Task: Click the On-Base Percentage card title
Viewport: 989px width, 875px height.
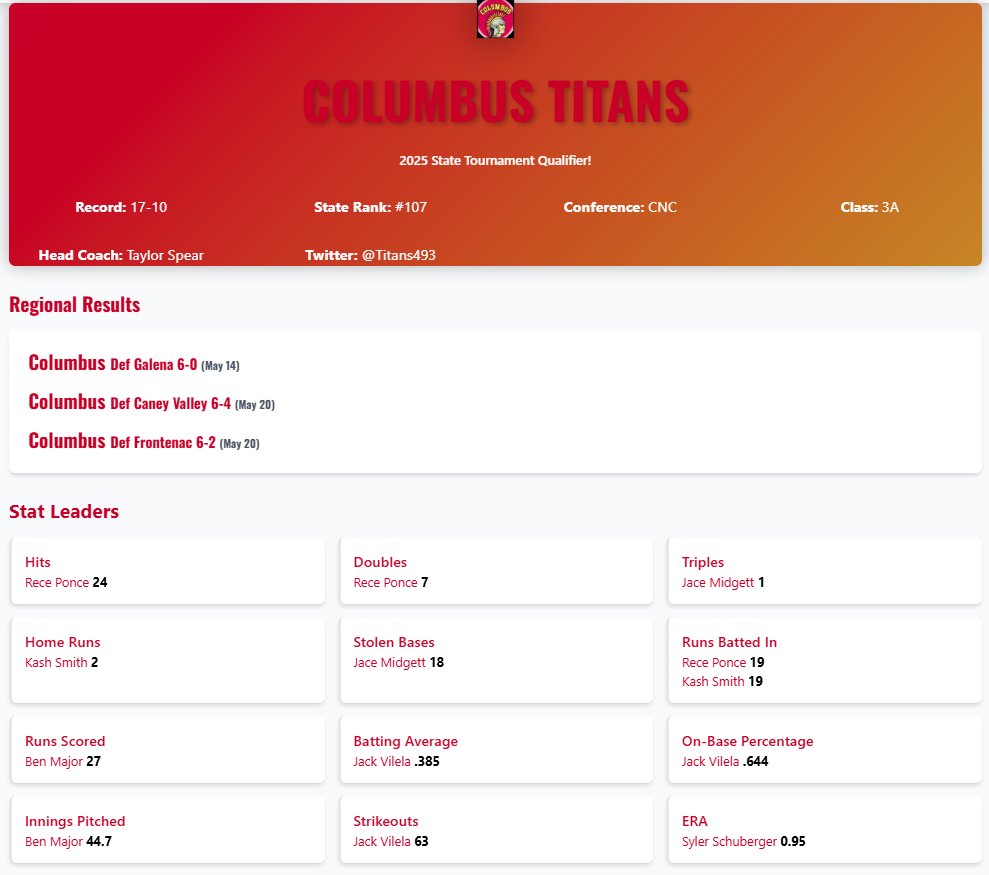Action: click(747, 741)
